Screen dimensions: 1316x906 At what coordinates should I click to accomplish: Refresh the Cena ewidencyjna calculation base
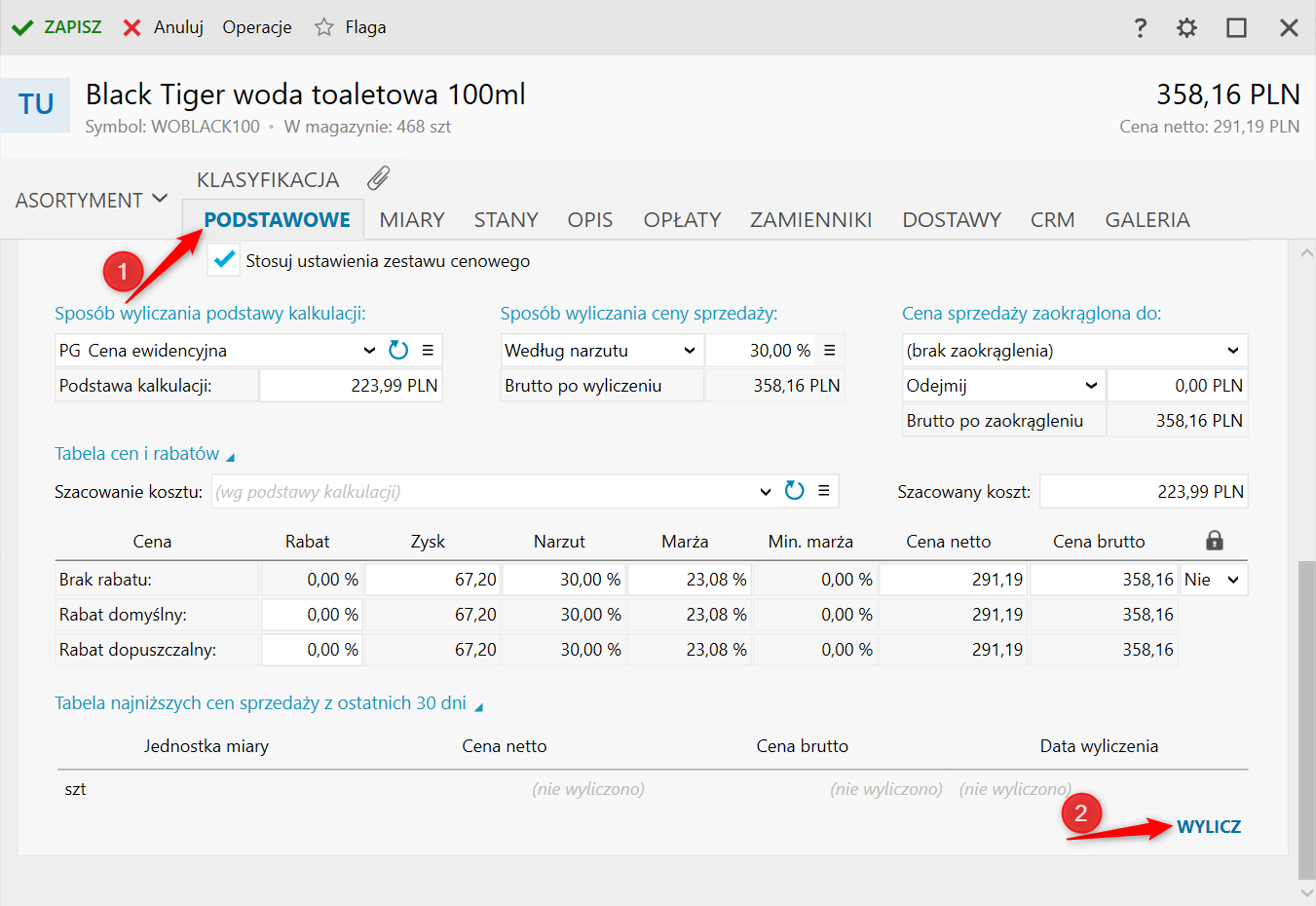coord(398,351)
